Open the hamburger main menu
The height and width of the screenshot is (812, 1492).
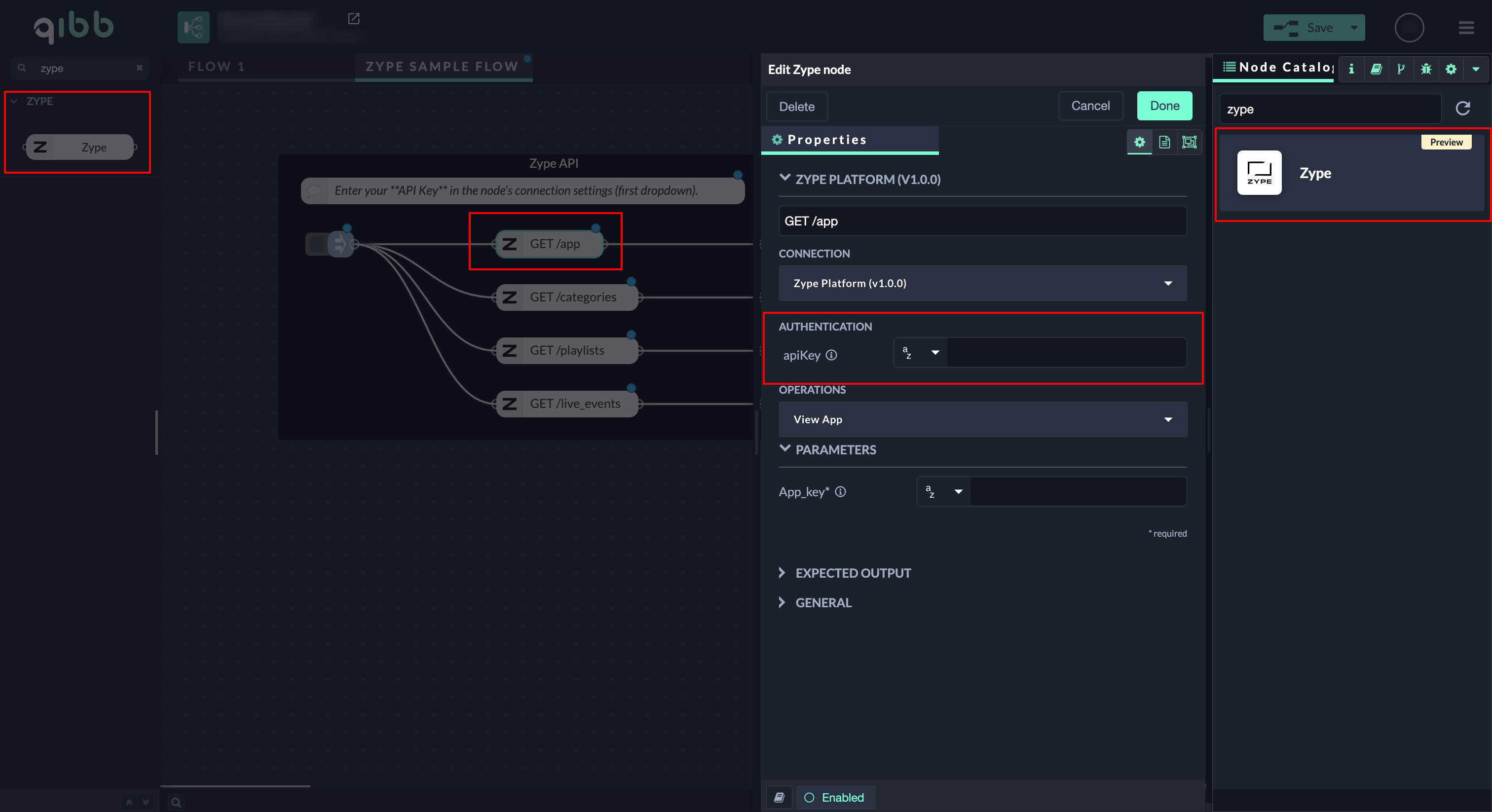(x=1466, y=28)
